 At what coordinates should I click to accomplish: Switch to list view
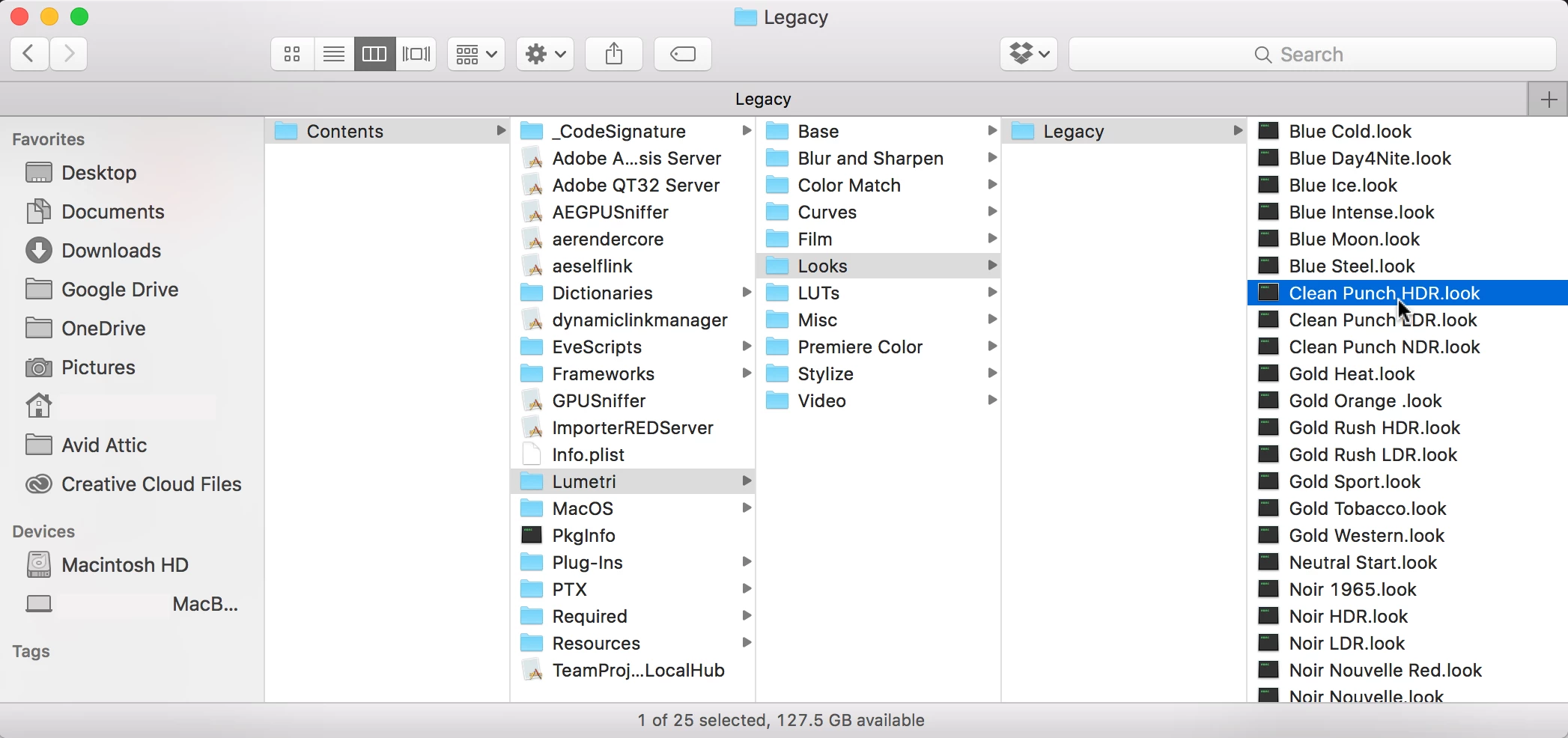(x=334, y=54)
